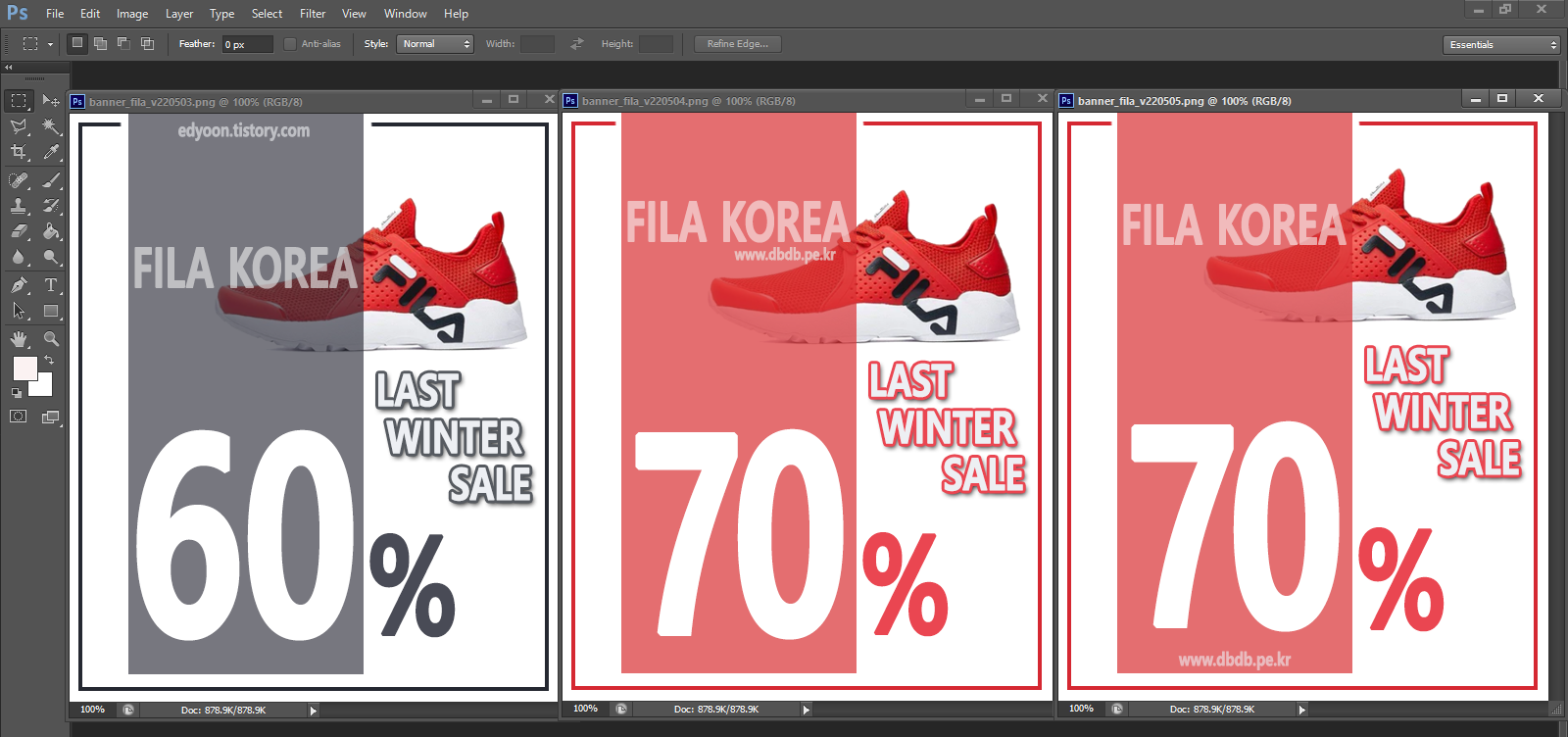Toggle Quick Mask mode

click(x=19, y=417)
